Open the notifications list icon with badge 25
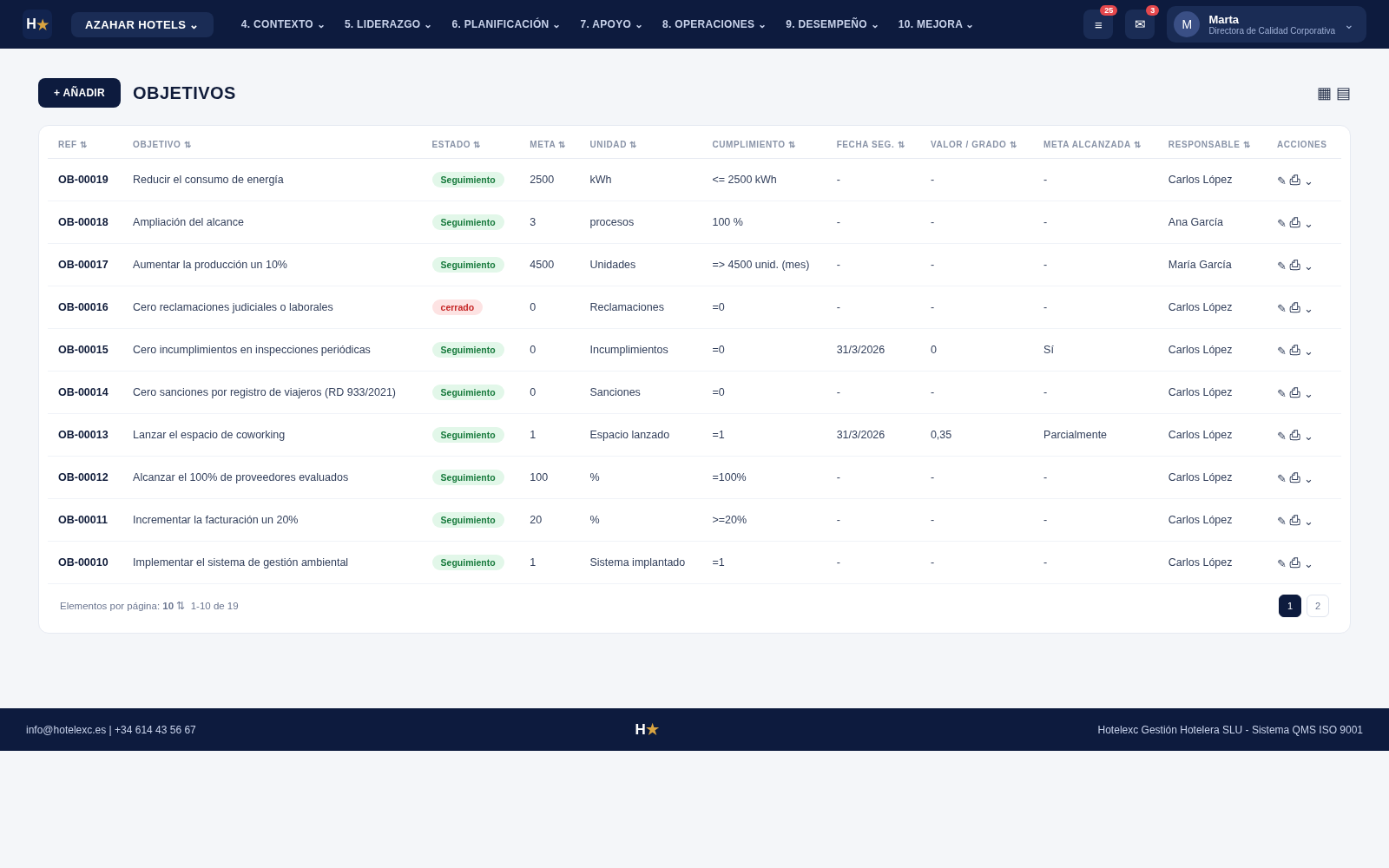Screen dimensions: 1389x868 click(1098, 24)
